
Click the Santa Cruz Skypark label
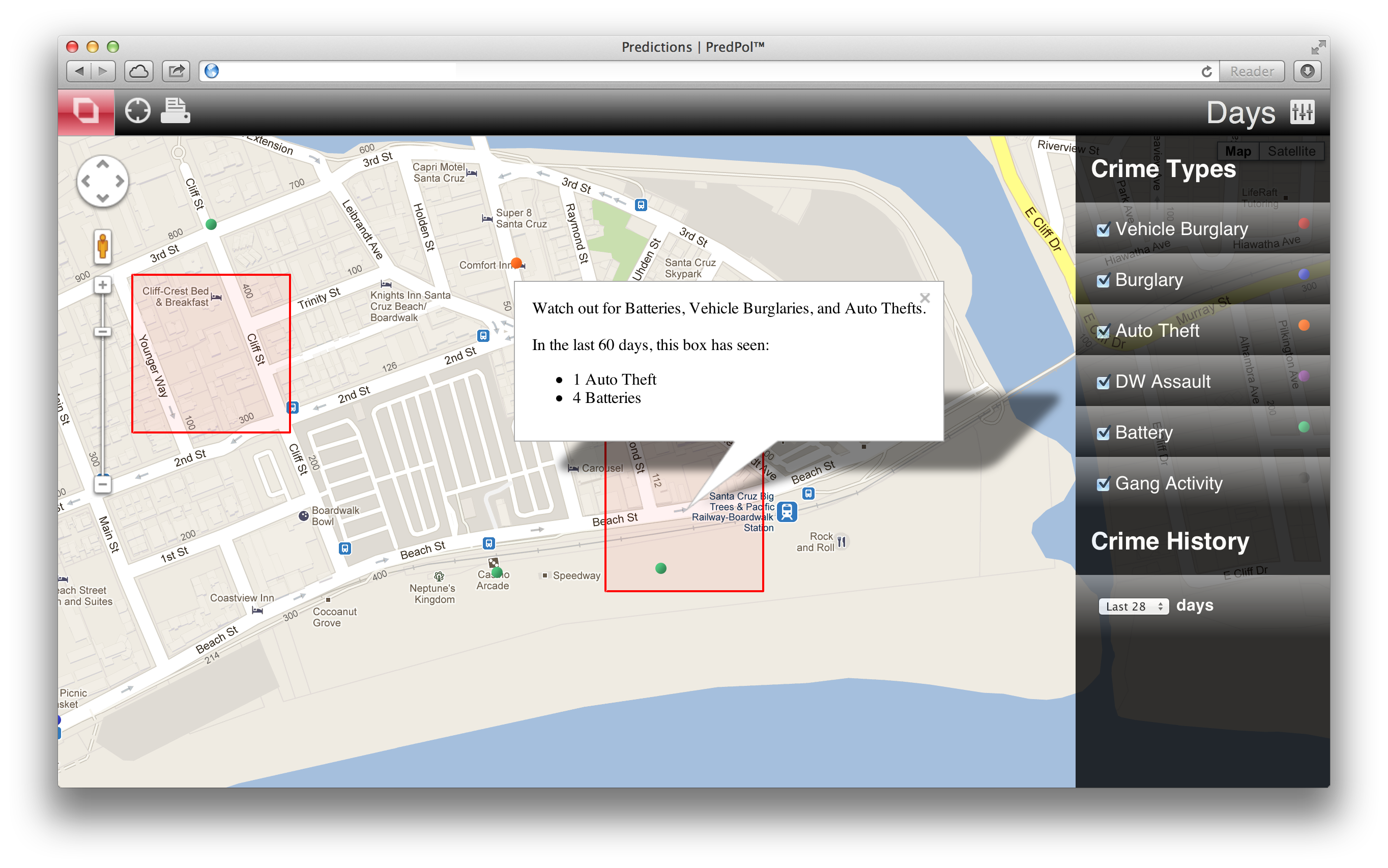click(x=690, y=268)
